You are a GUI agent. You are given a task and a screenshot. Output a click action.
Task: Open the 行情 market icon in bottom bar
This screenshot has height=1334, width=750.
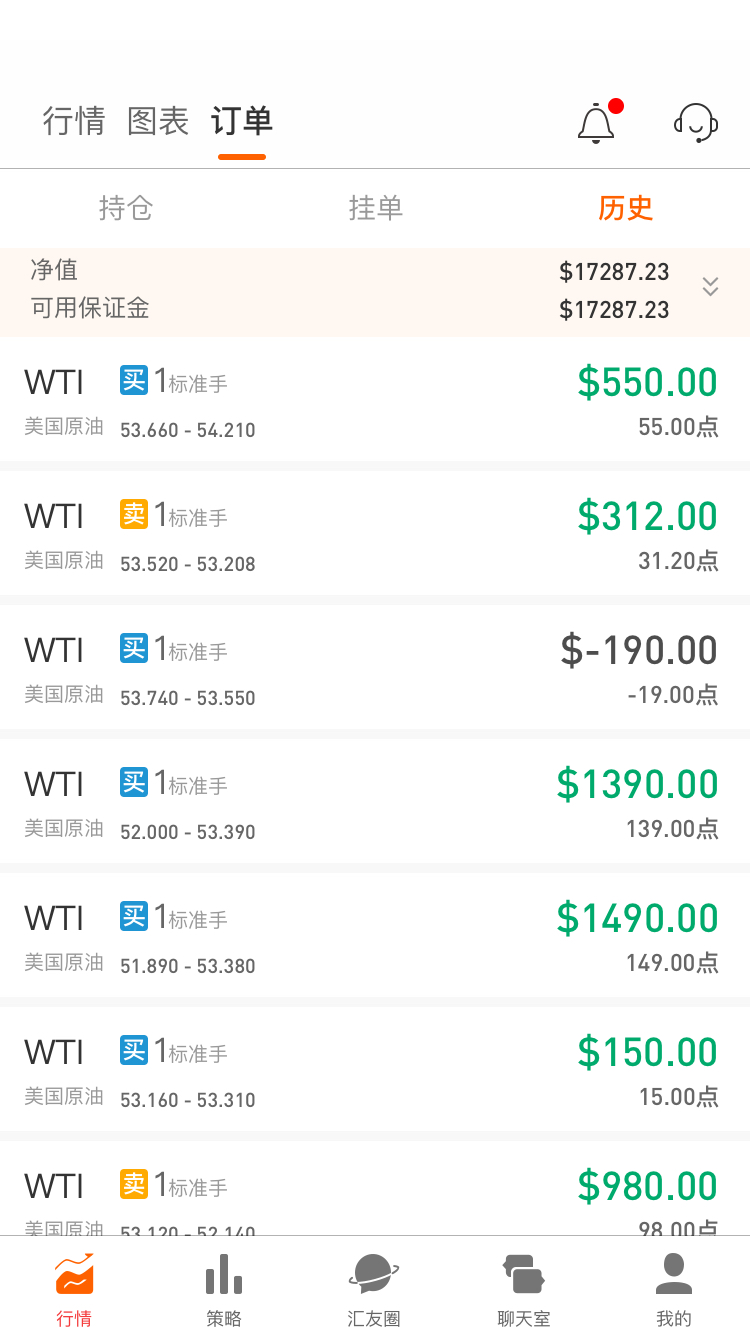[75, 1275]
